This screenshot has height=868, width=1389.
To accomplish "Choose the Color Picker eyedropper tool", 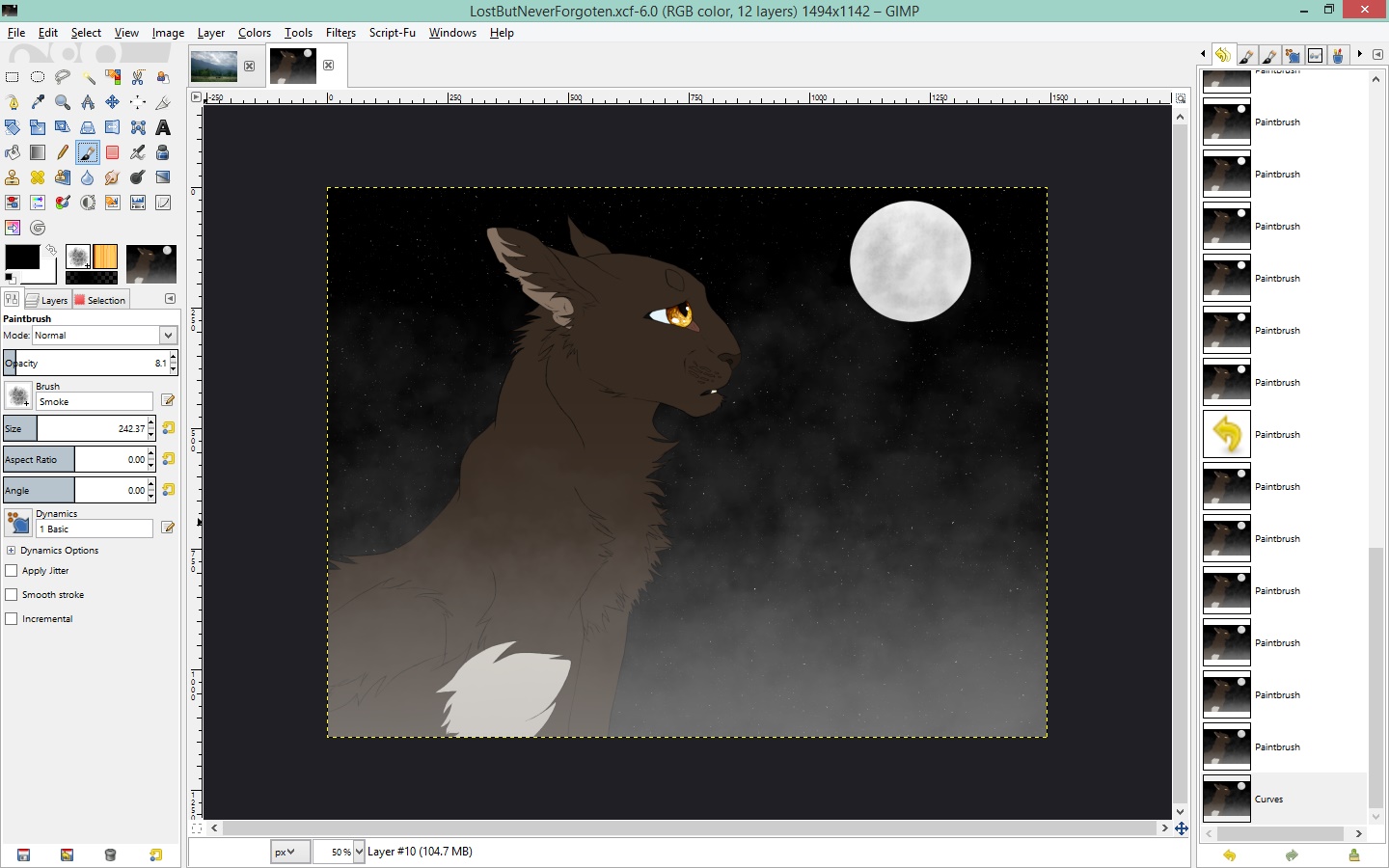I will coord(38,102).
